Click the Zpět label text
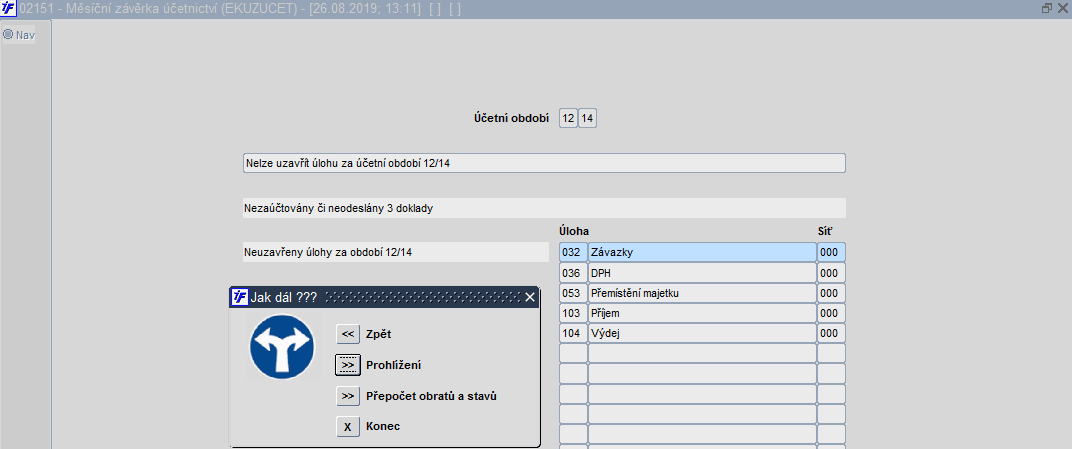Image resolution: width=1072 pixels, height=449 pixels. (379, 334)
